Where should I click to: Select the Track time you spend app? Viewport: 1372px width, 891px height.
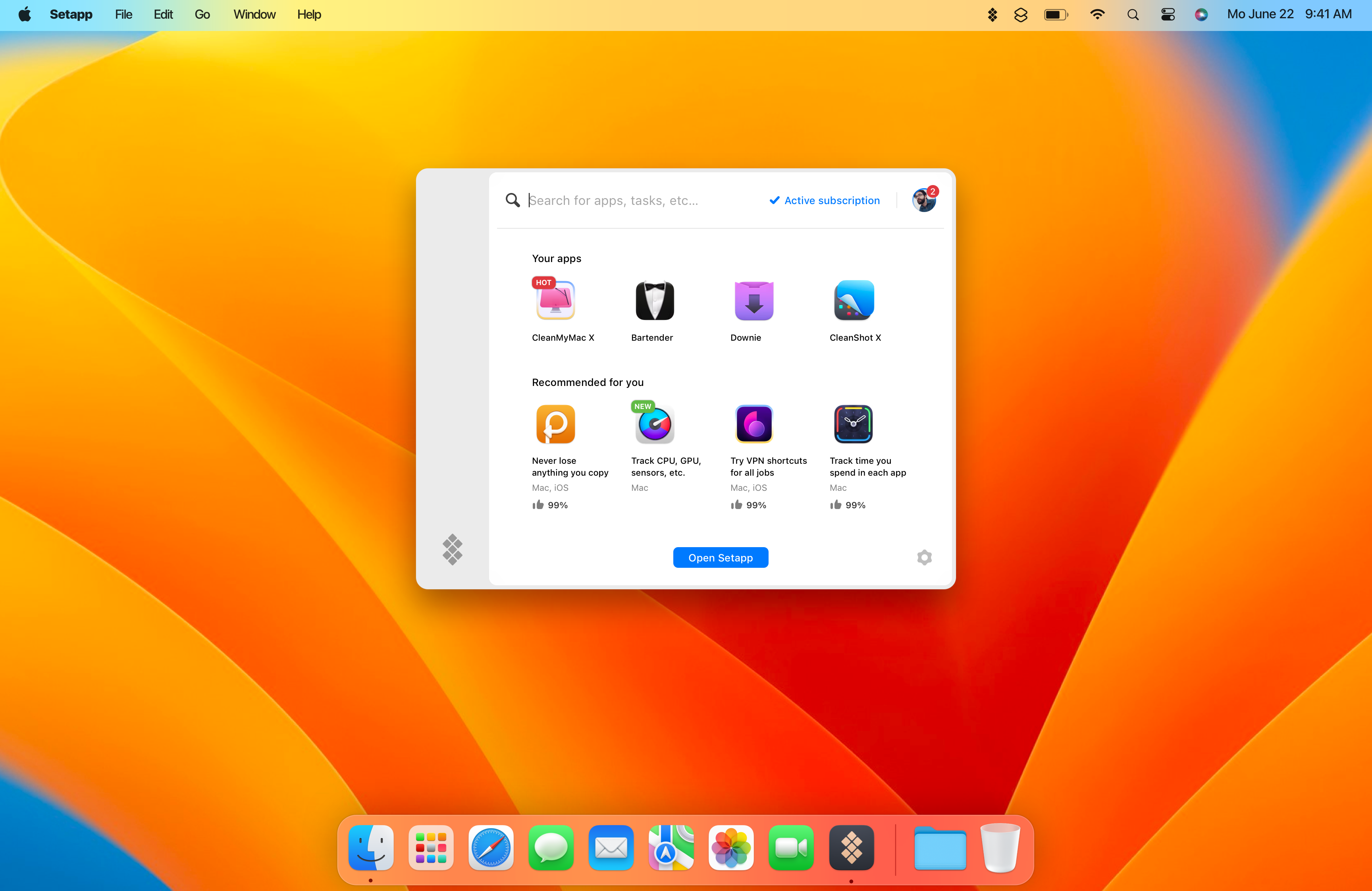853,424
